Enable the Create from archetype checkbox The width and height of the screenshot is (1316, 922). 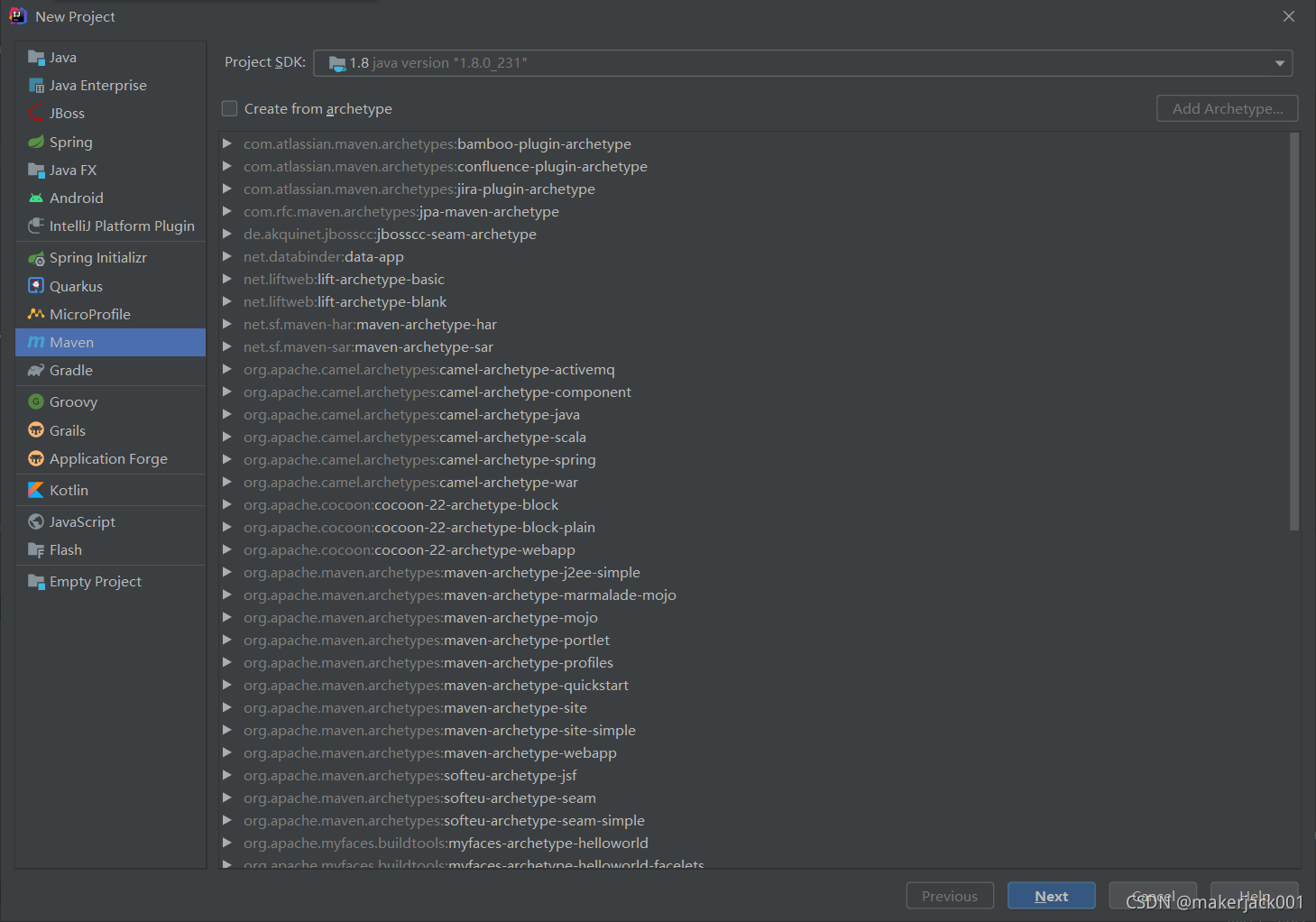pyautogui.click(x=230, y=108)
